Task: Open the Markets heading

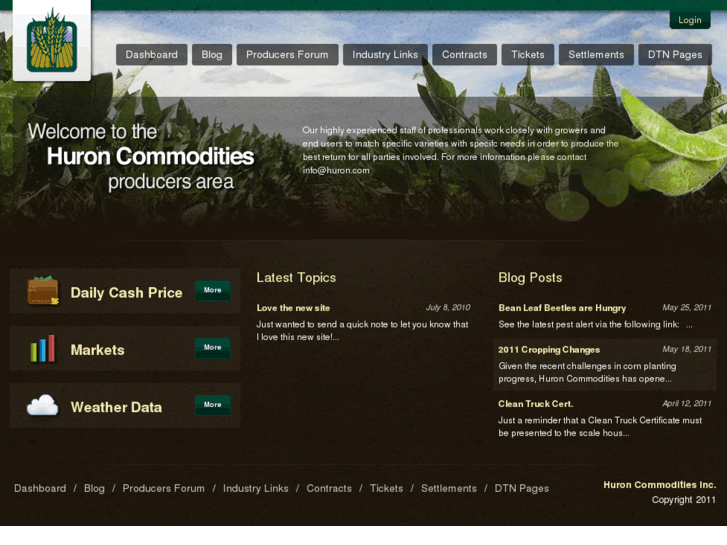Action: click(97, 350)
